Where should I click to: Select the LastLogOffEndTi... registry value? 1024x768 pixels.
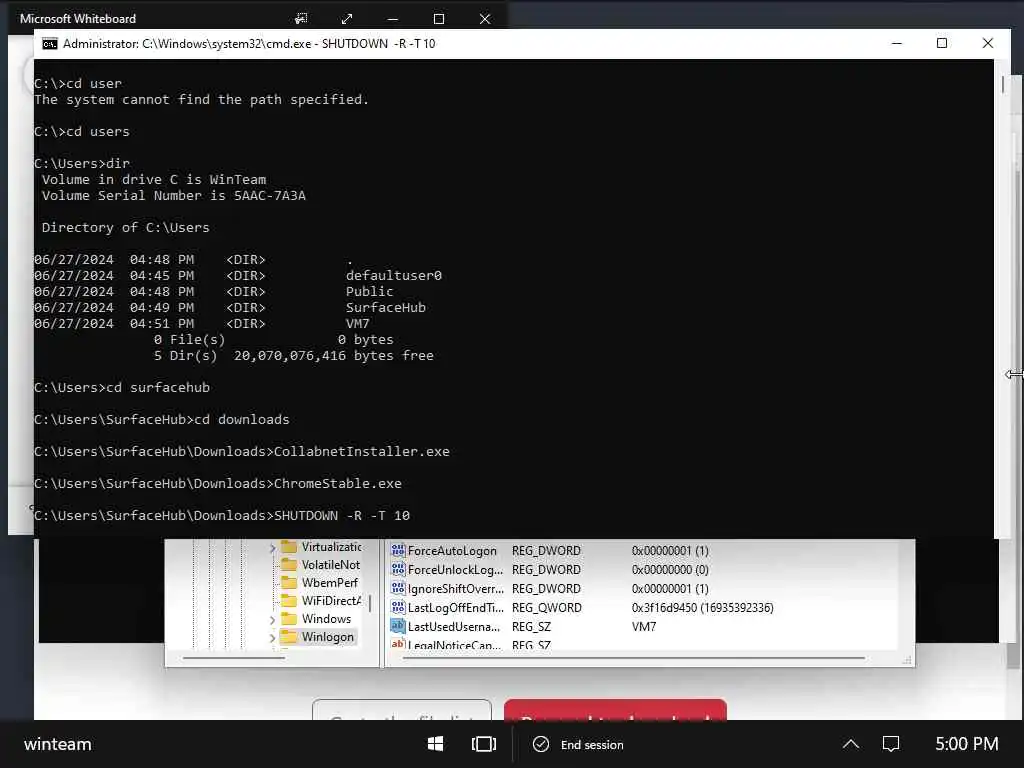456,607
